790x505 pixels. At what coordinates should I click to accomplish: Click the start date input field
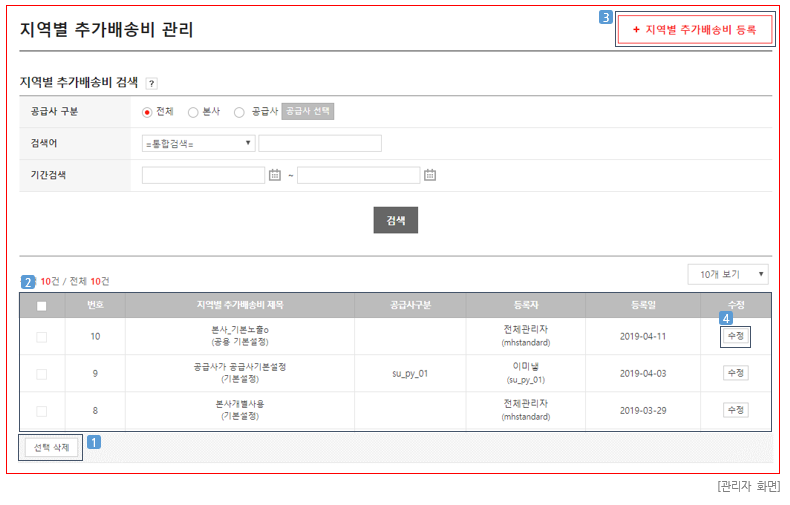tap(203, 175)
